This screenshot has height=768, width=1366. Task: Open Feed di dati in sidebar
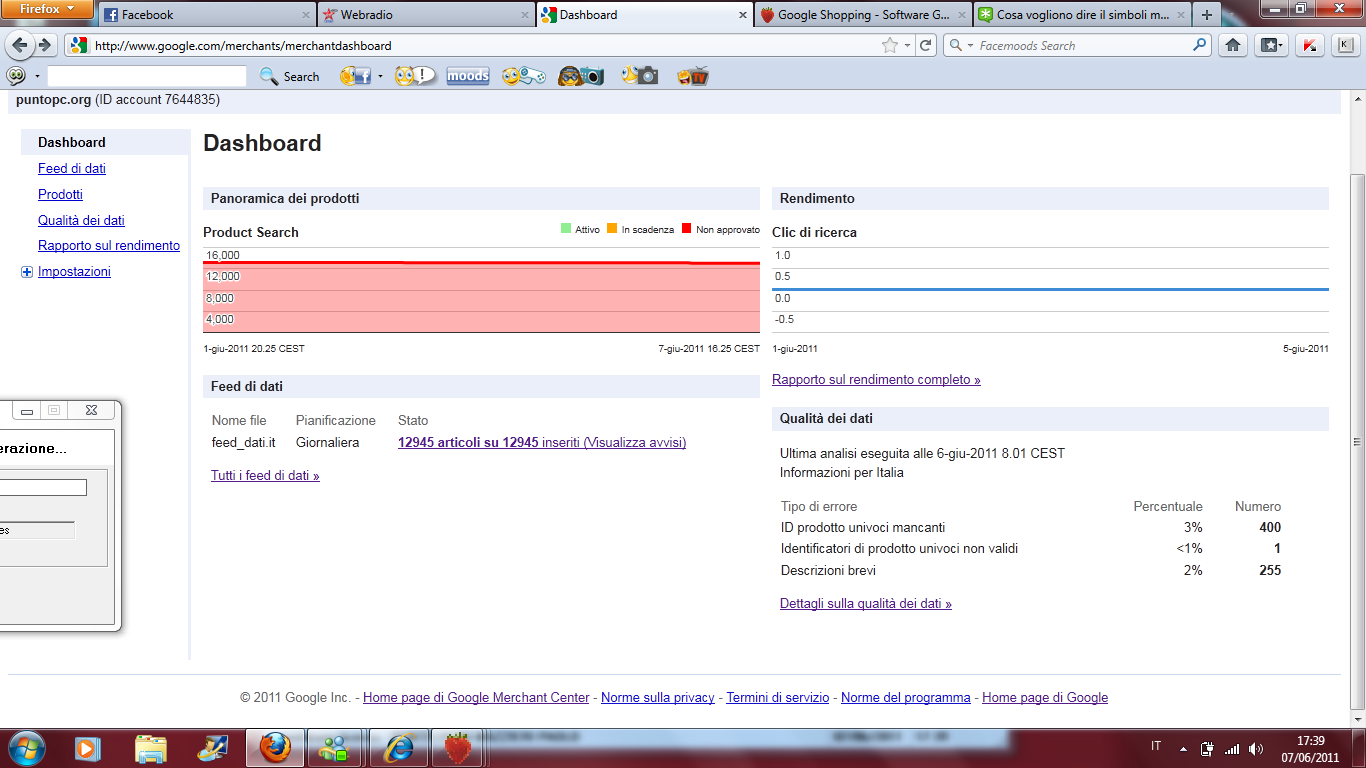pos(72,169)
